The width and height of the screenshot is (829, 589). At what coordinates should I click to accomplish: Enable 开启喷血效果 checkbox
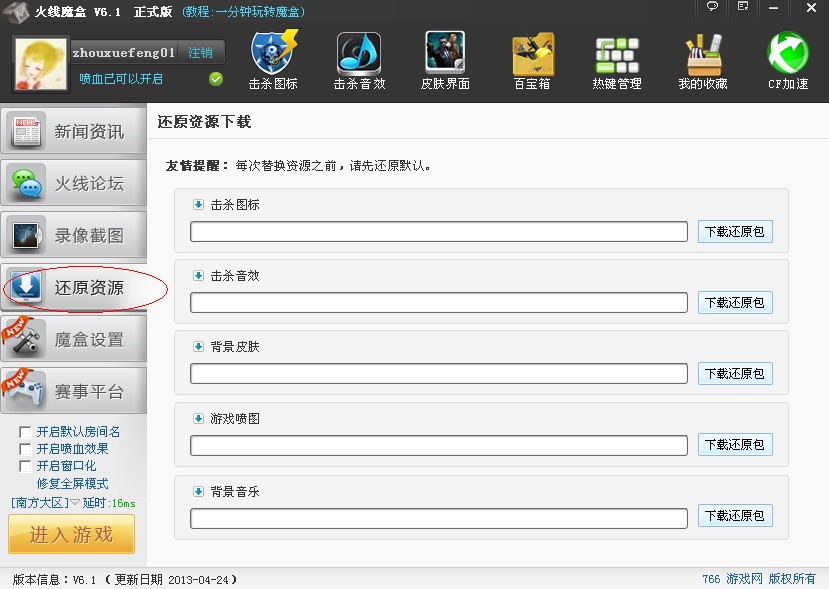click(x=25, y=449)
